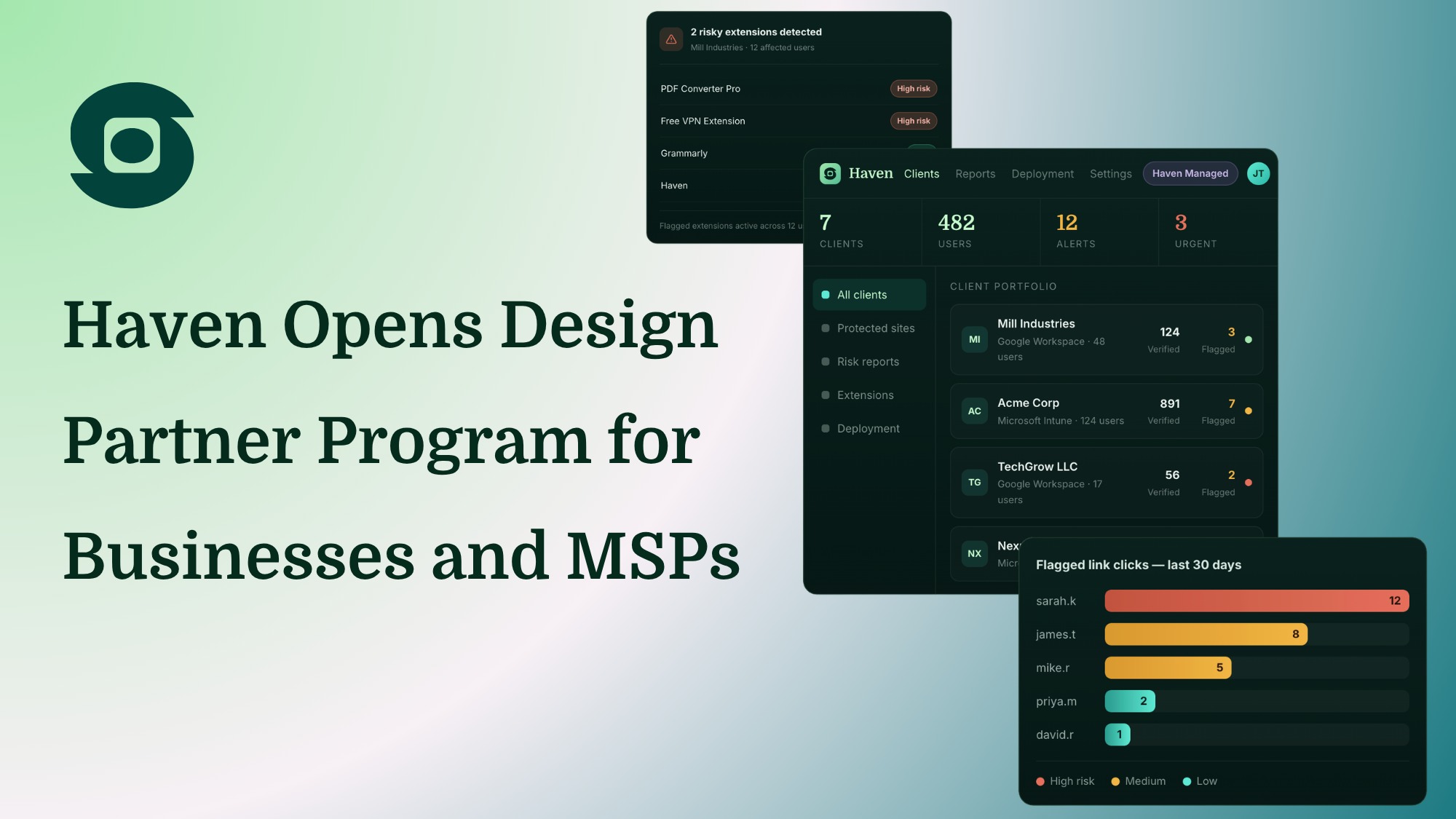Click the david.r user label

click(1055, 735)
